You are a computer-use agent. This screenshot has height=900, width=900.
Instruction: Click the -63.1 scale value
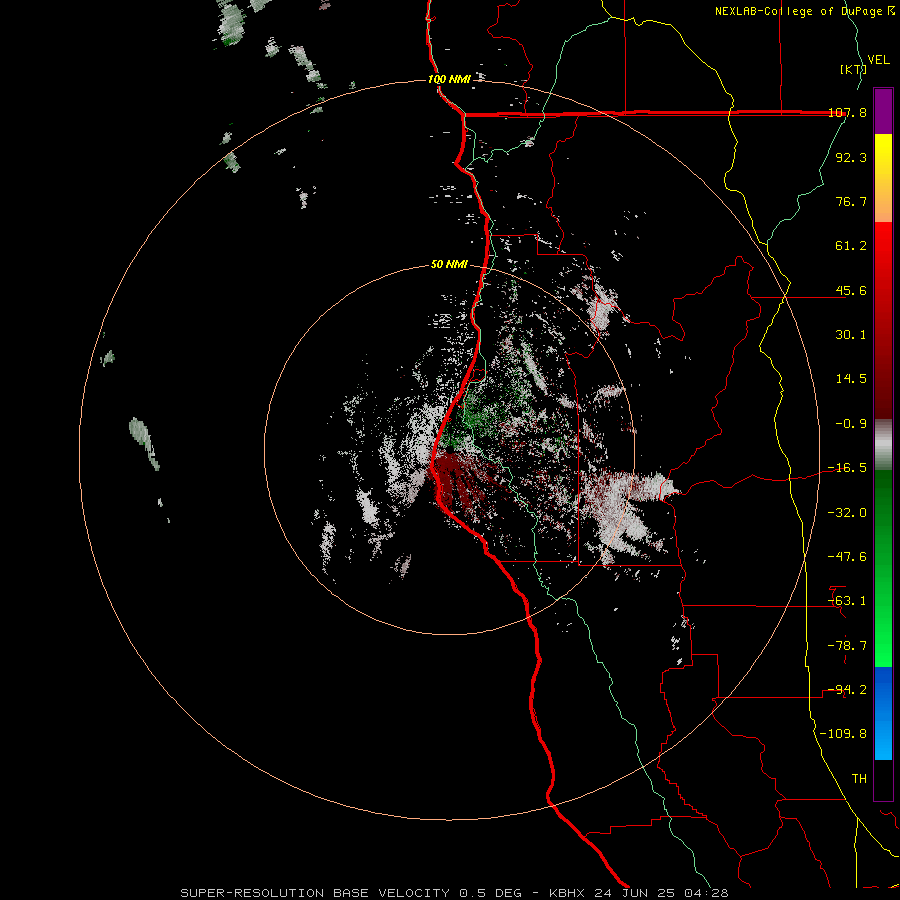coord(847,601)
